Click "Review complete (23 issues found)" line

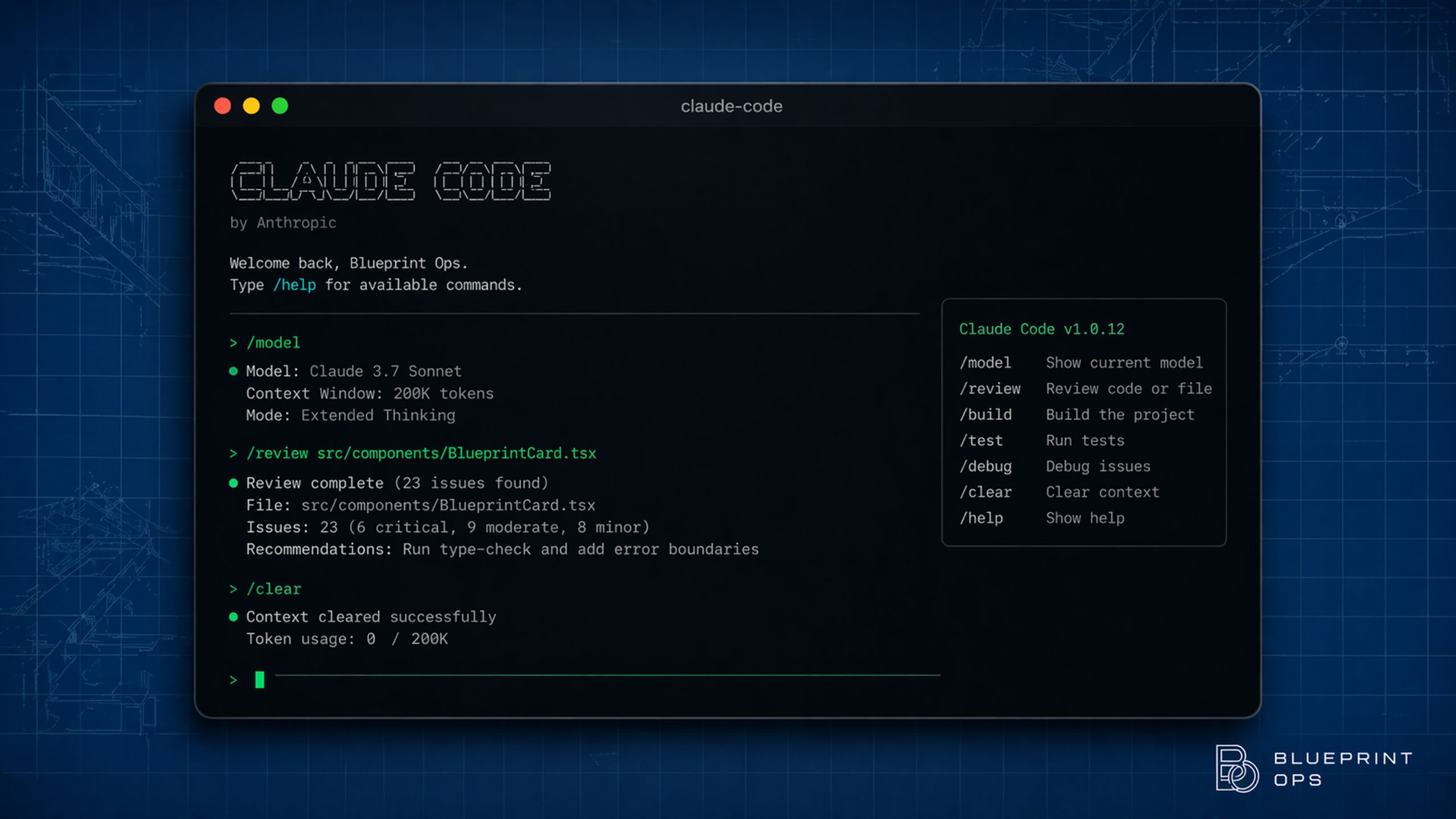point(397,483)
